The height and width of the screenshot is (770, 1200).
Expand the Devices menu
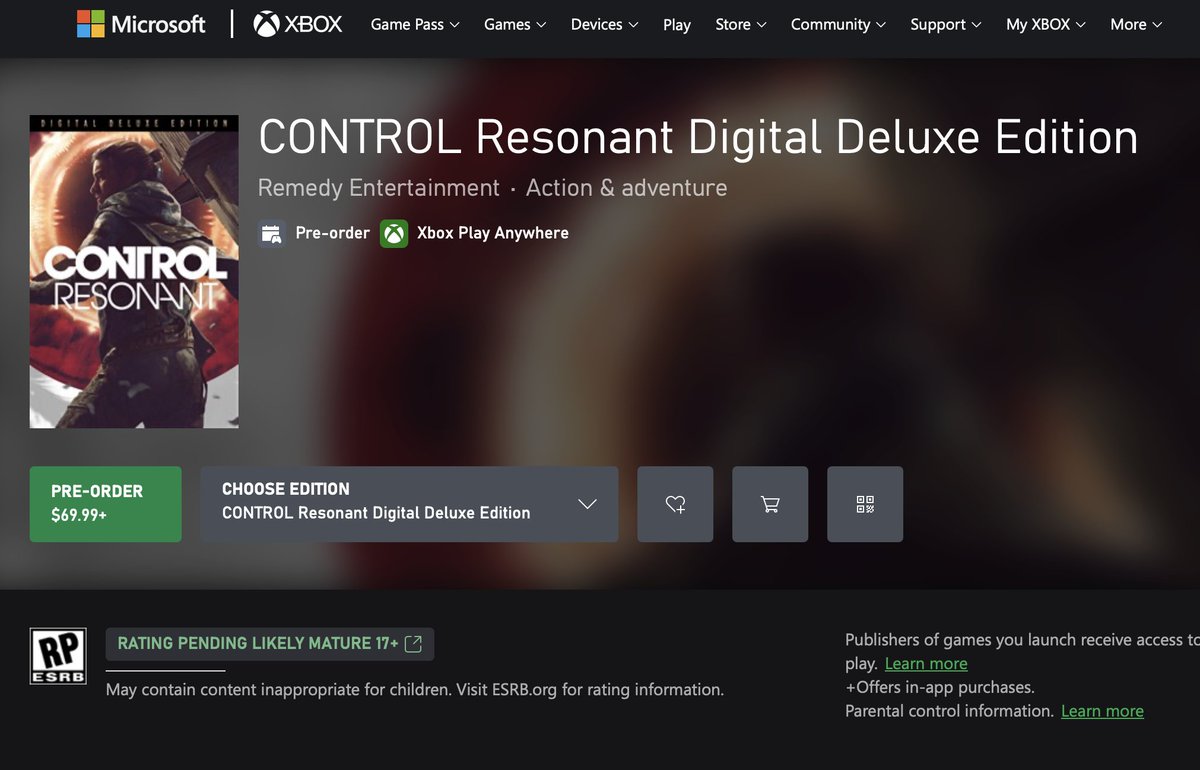(605, 24)
